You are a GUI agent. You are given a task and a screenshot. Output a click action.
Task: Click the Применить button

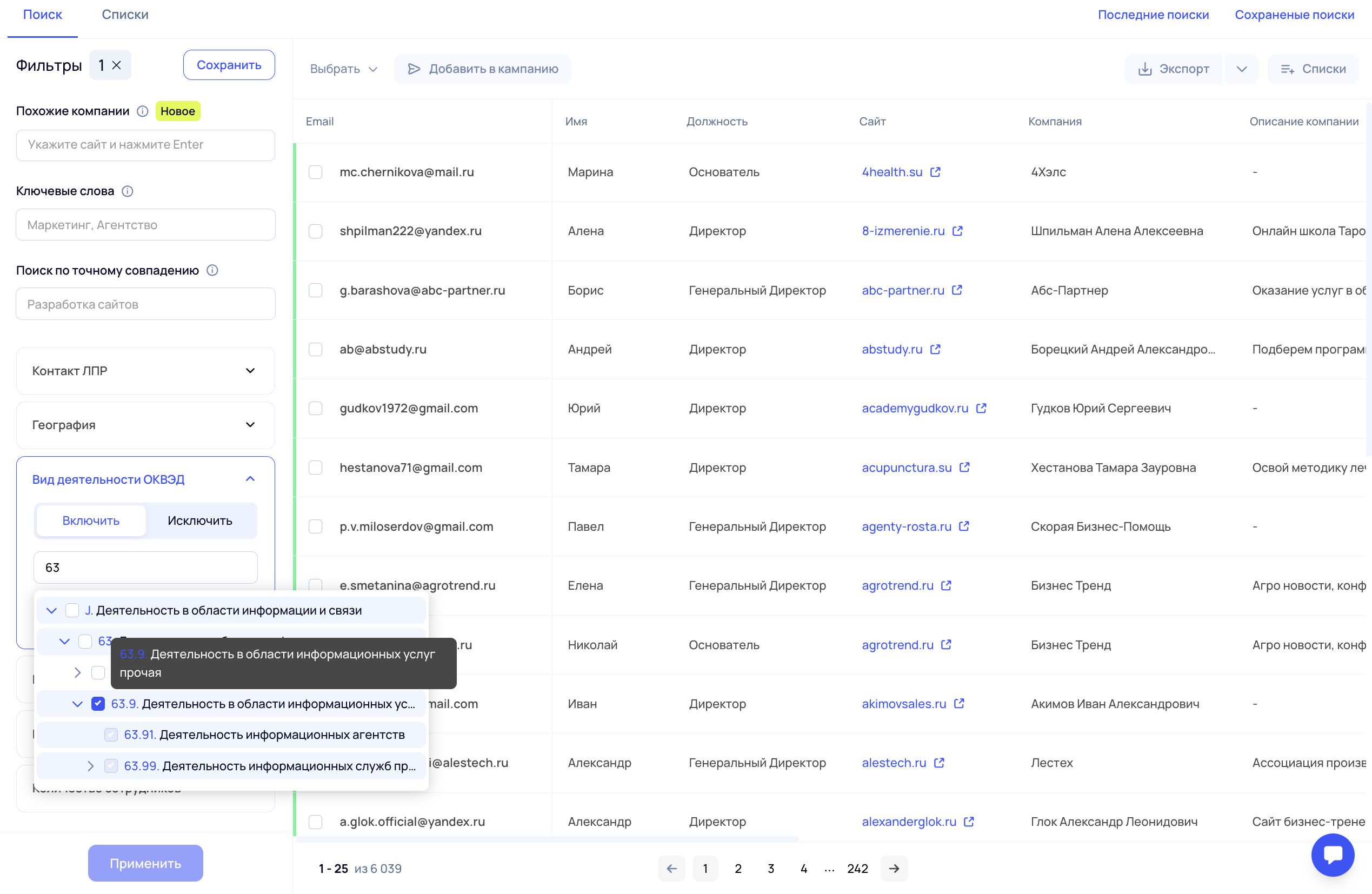pyautogui.click(x=145, y=863)
